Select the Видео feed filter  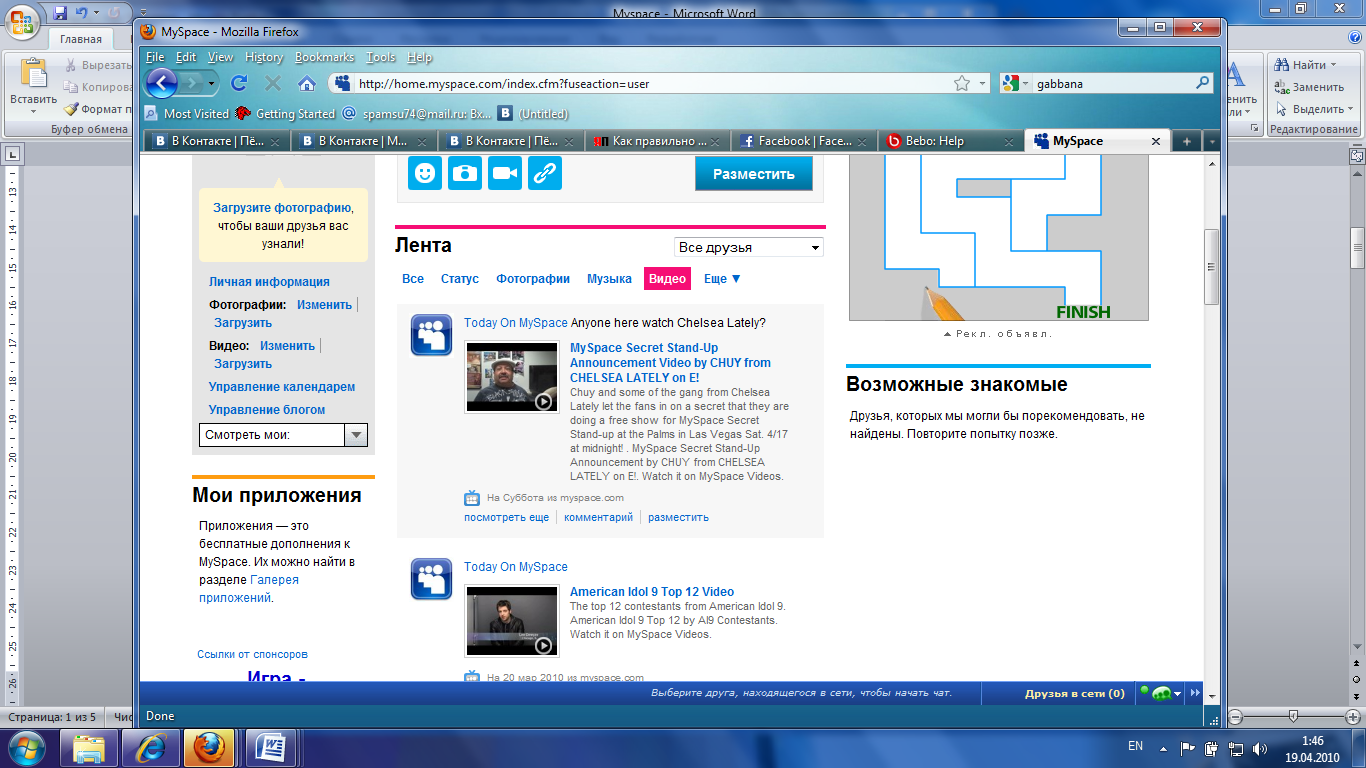pos(667,279)
